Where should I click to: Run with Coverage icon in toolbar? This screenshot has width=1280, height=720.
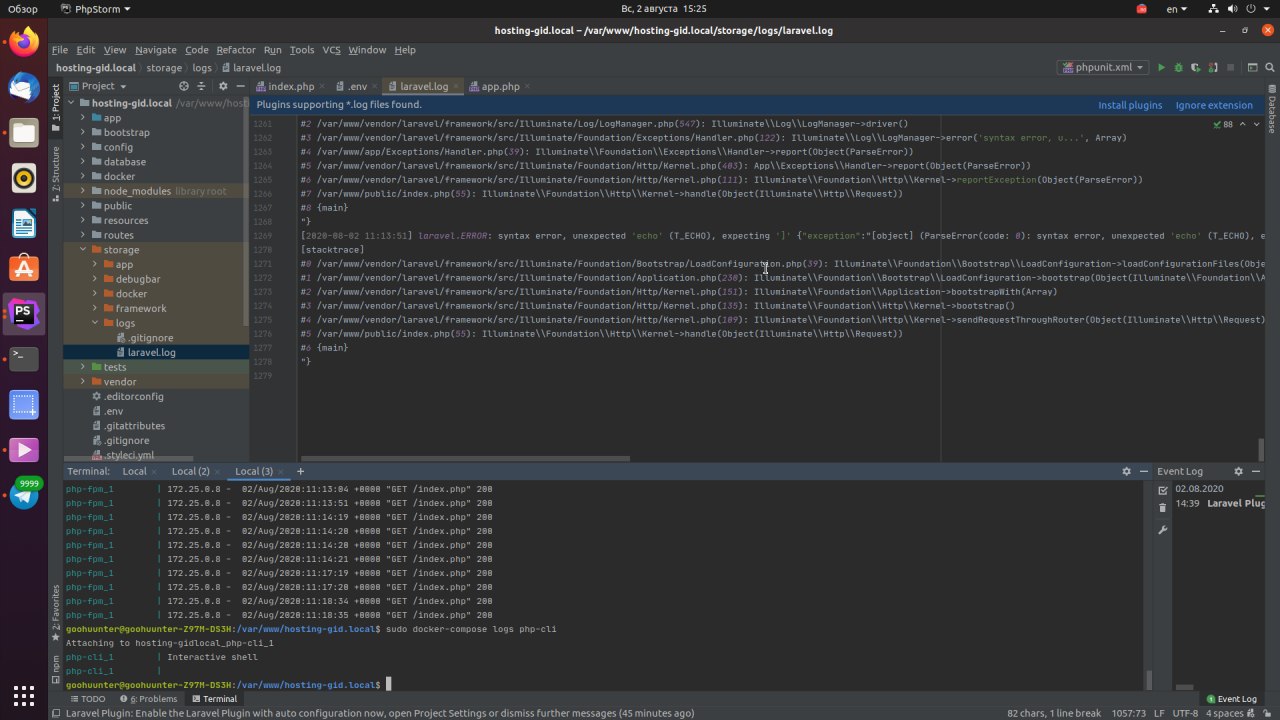pos(1195,68)
